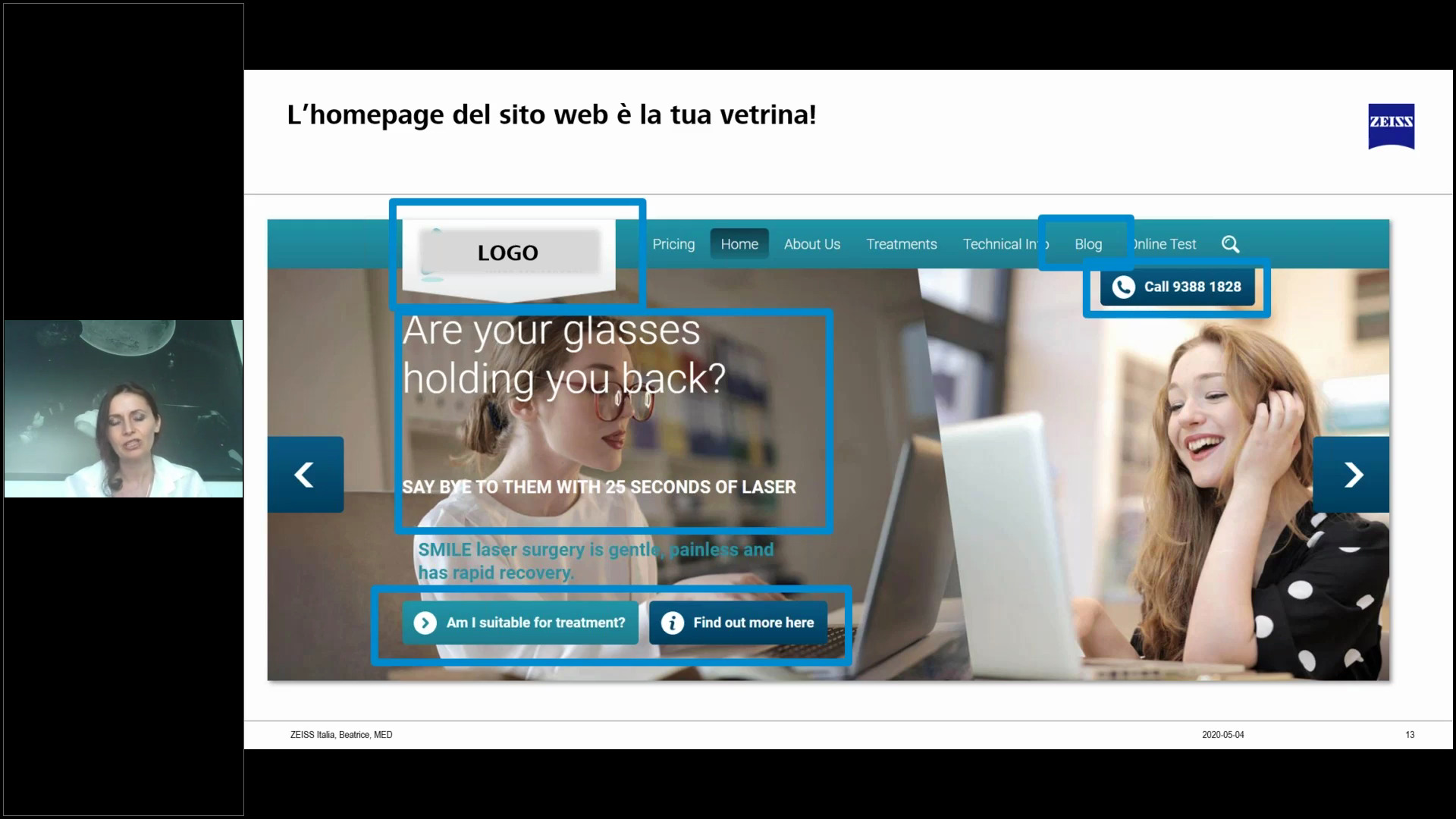This screenshot has width=1456, height=819.
Task: Click the left arrow navigation icon
Action: point(305,474)
